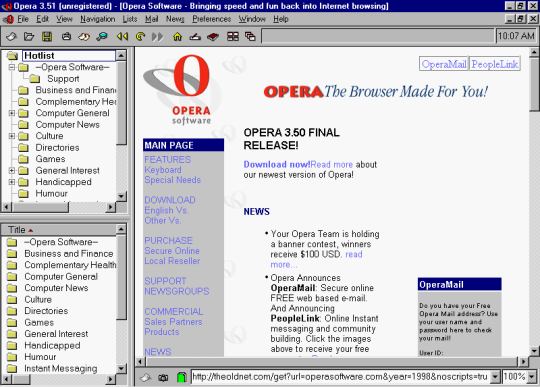540x387 pixels.
Task: Click the pencil icon next to Home
Action: 195,36
